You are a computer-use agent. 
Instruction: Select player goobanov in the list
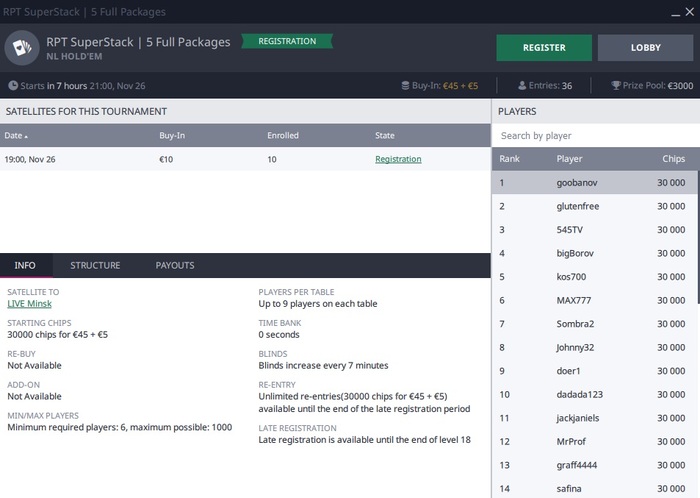tap(594, 183)
